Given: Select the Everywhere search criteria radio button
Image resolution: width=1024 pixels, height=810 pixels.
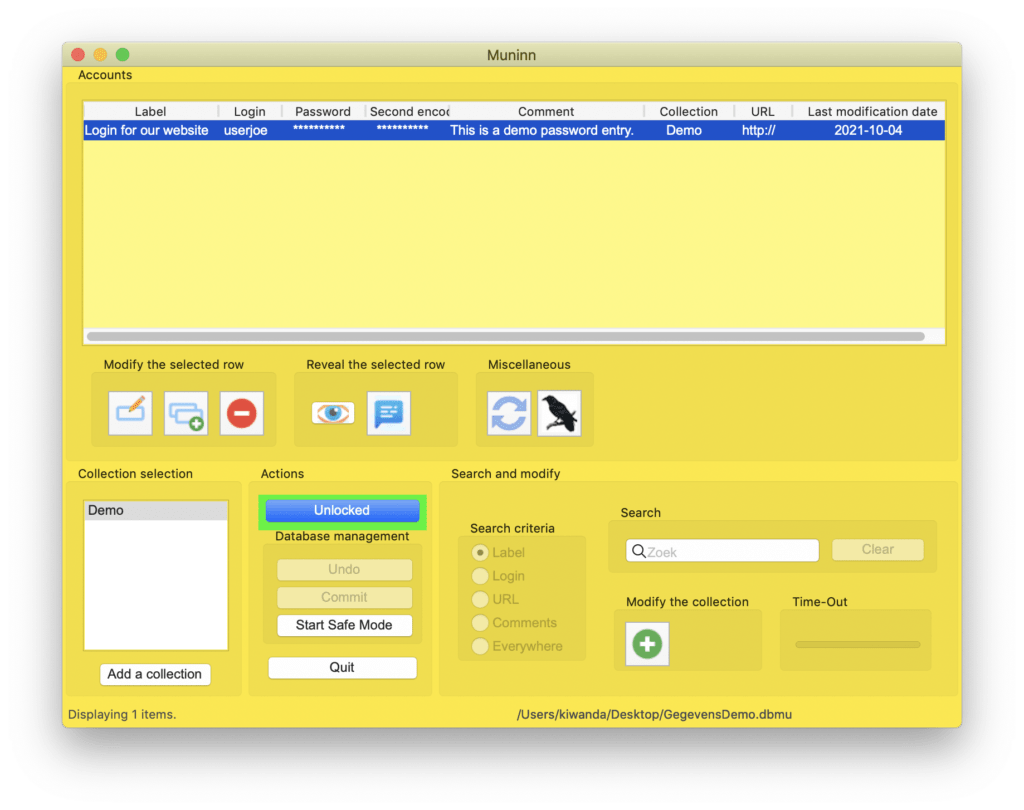Looking at the screenshot, I should click(480, 646).
